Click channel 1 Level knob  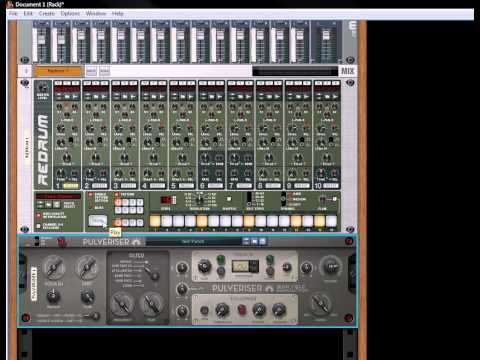pos(61,128)
